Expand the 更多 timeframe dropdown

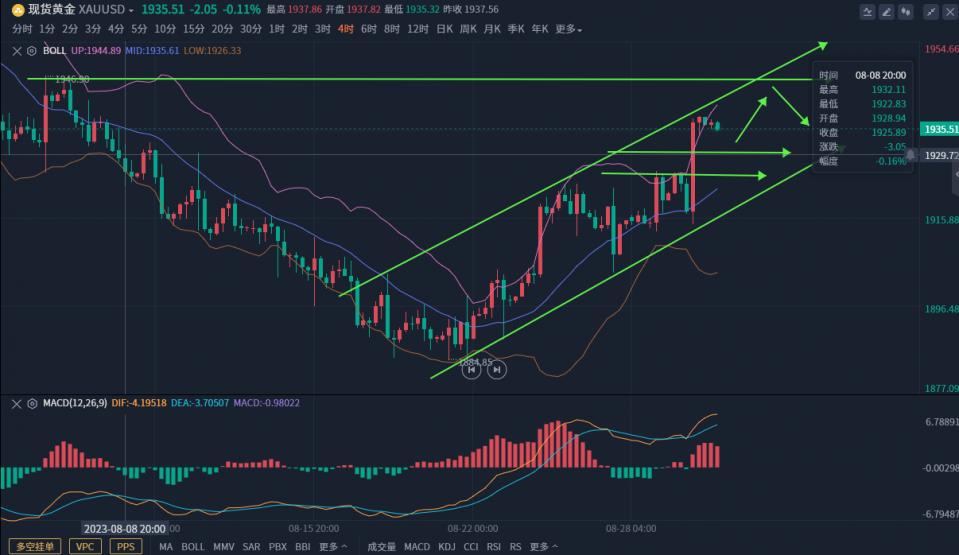tap(568, 29)
